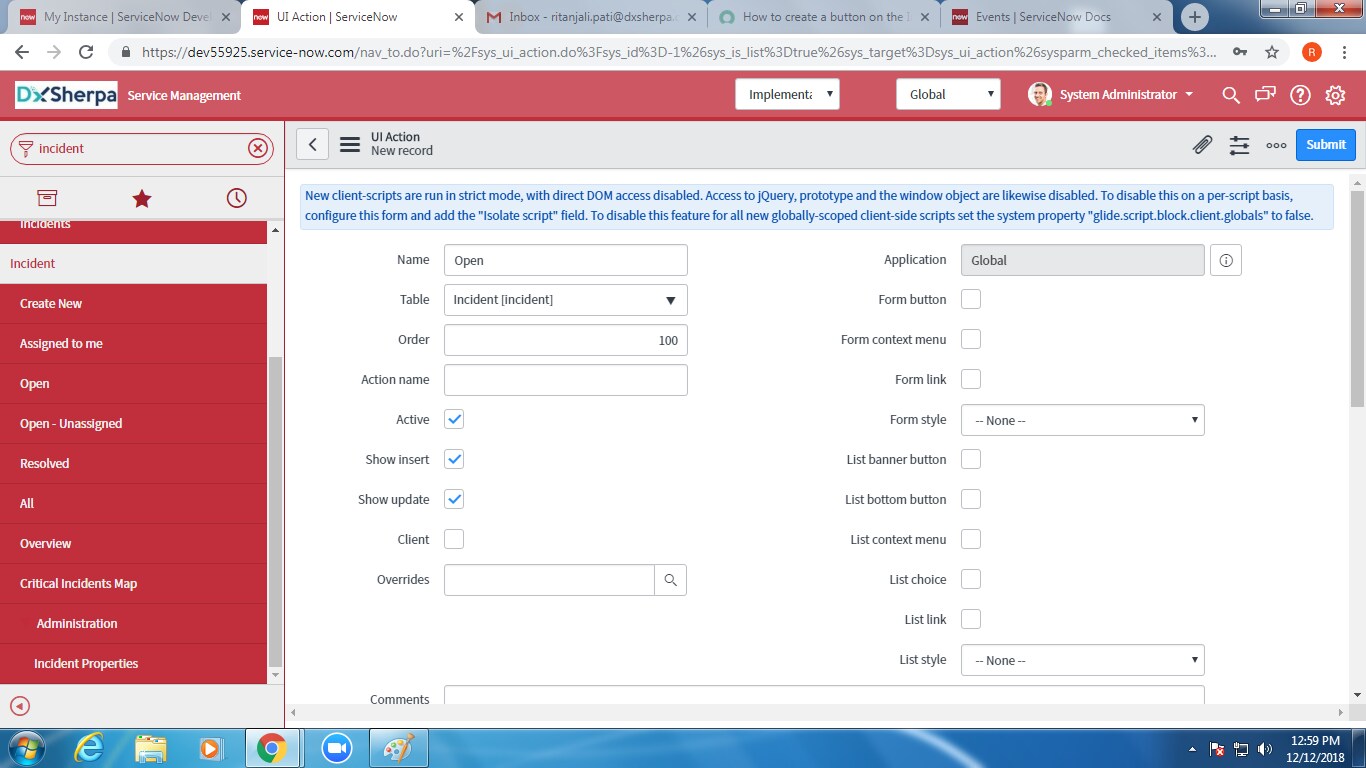Show favorites via the star icon
This screenshot has width=1366, height=768.
tap(142, 198)
